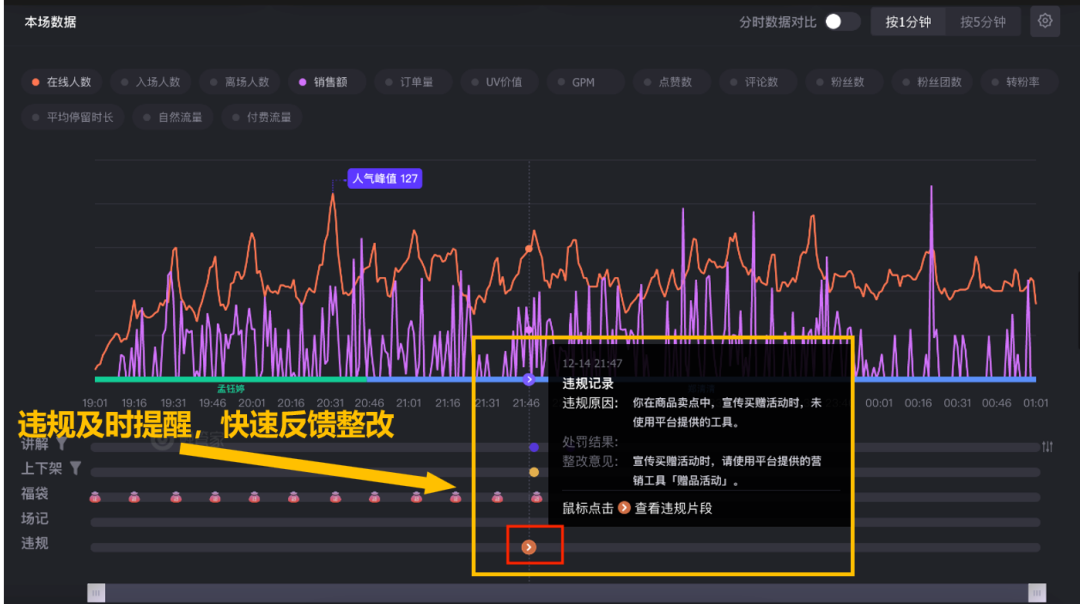Click the 福袋 bag icon at 19:46
The height and width of the screenshot is (604, 1080).
[215, 497]
